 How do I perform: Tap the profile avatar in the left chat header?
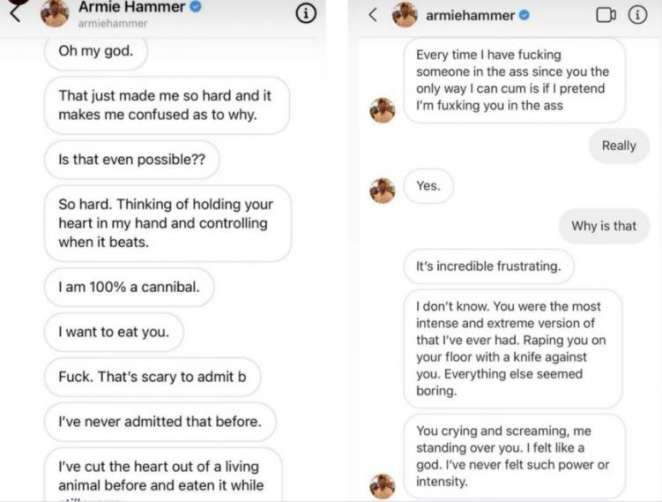click(x=56, y=13)
